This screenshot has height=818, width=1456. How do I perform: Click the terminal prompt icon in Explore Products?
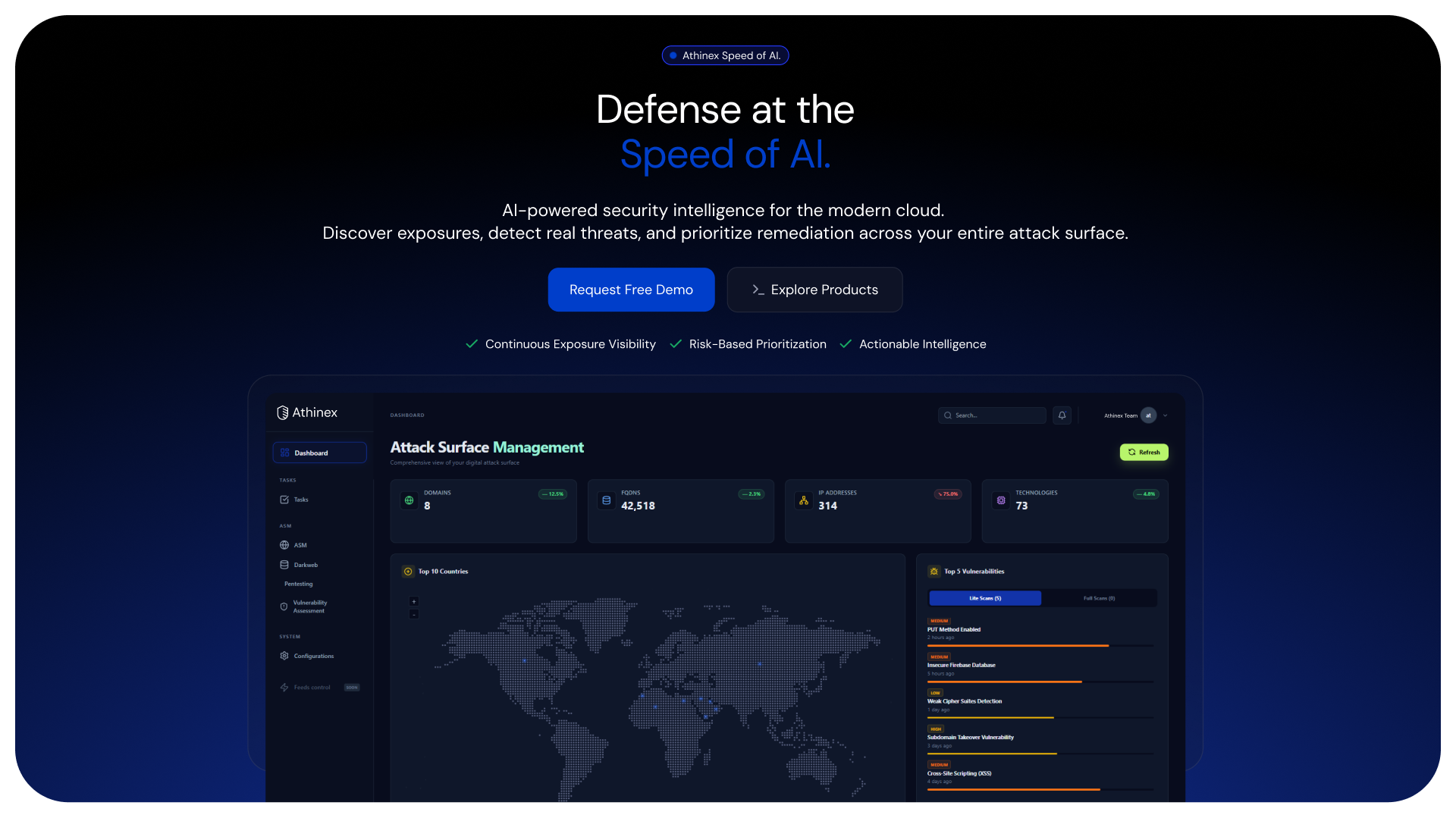[x=758, y=290]
